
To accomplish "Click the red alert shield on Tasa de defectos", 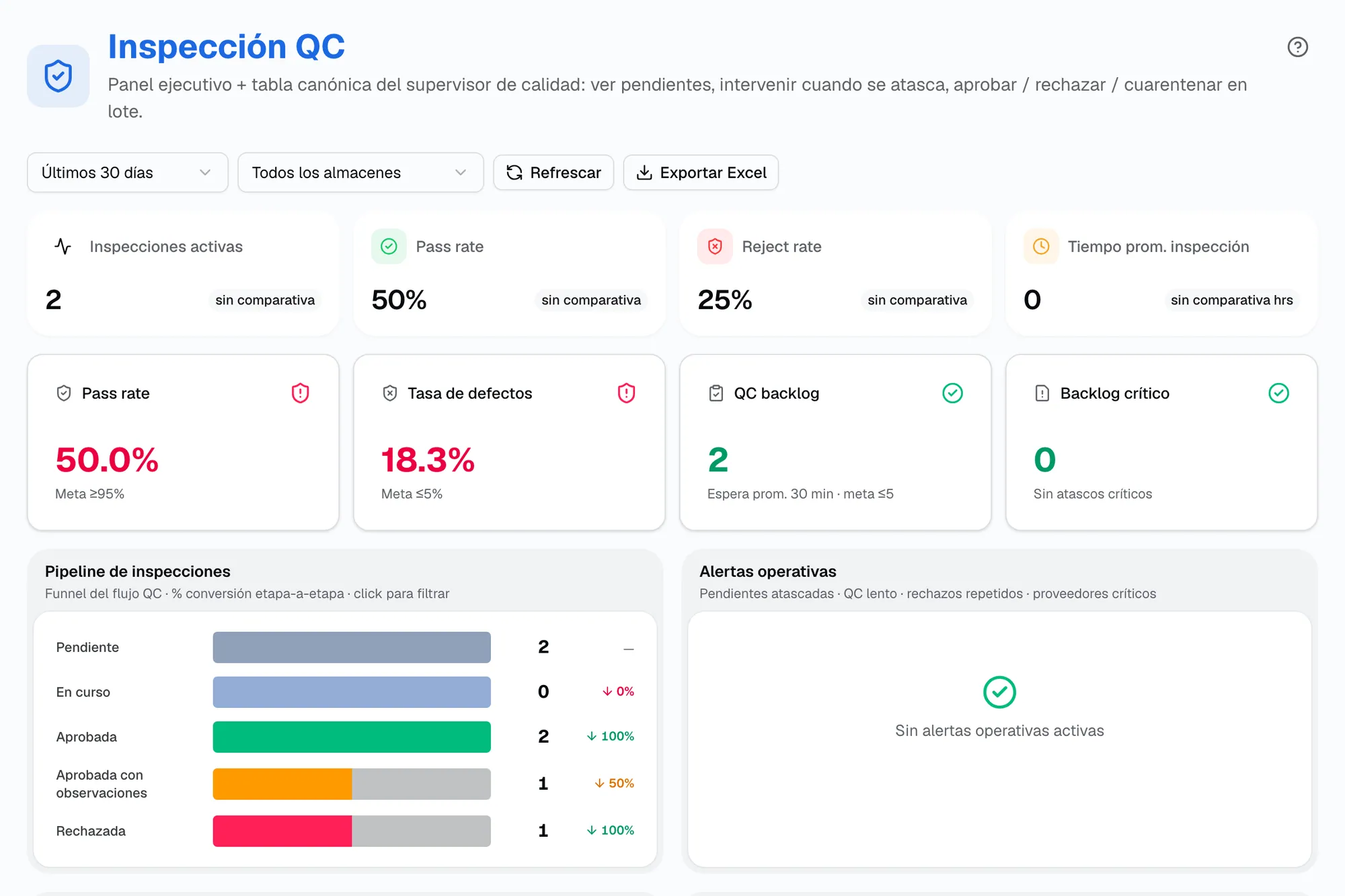I will point(626,393).
